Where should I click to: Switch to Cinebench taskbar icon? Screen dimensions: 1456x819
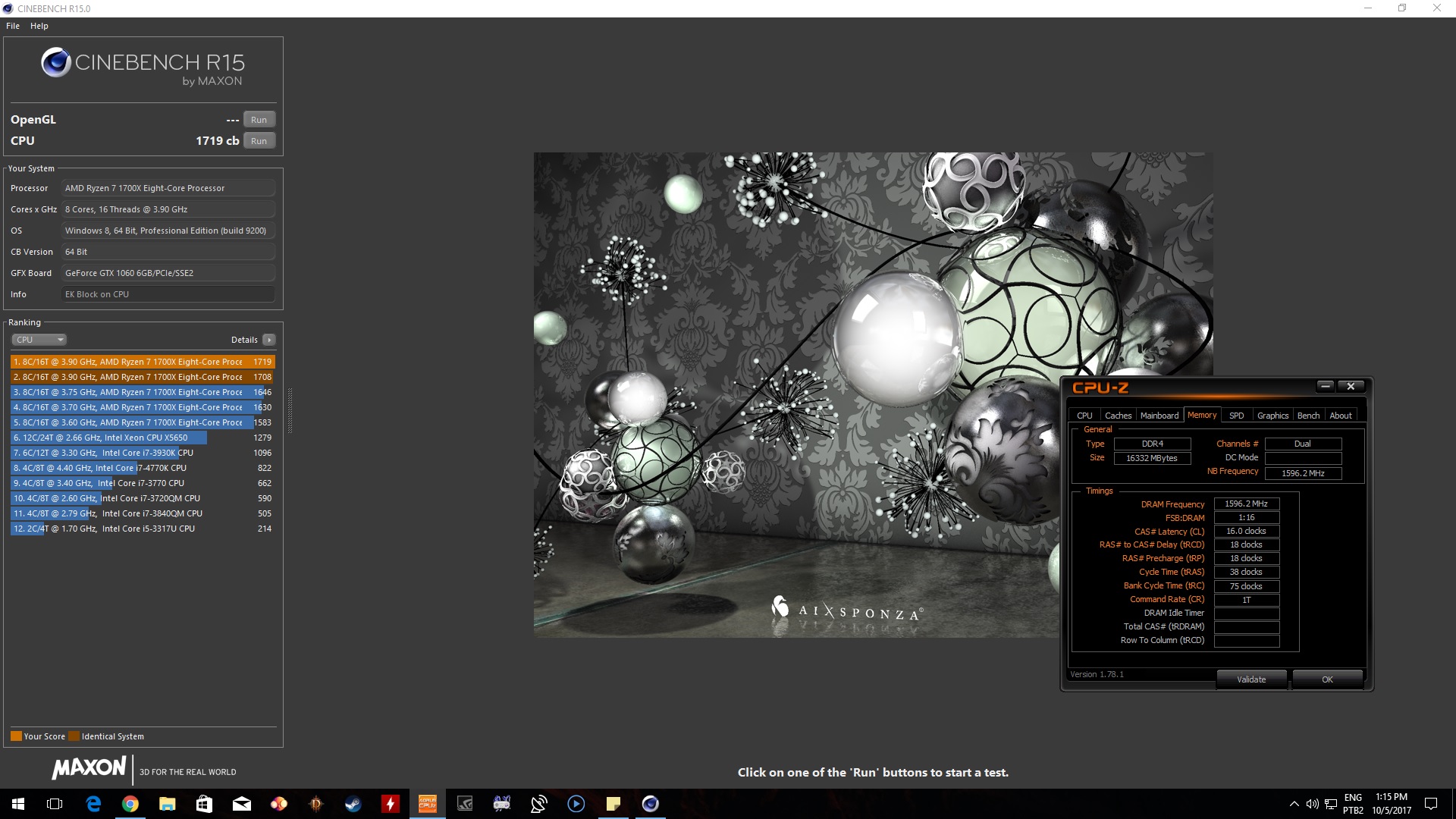651,804
